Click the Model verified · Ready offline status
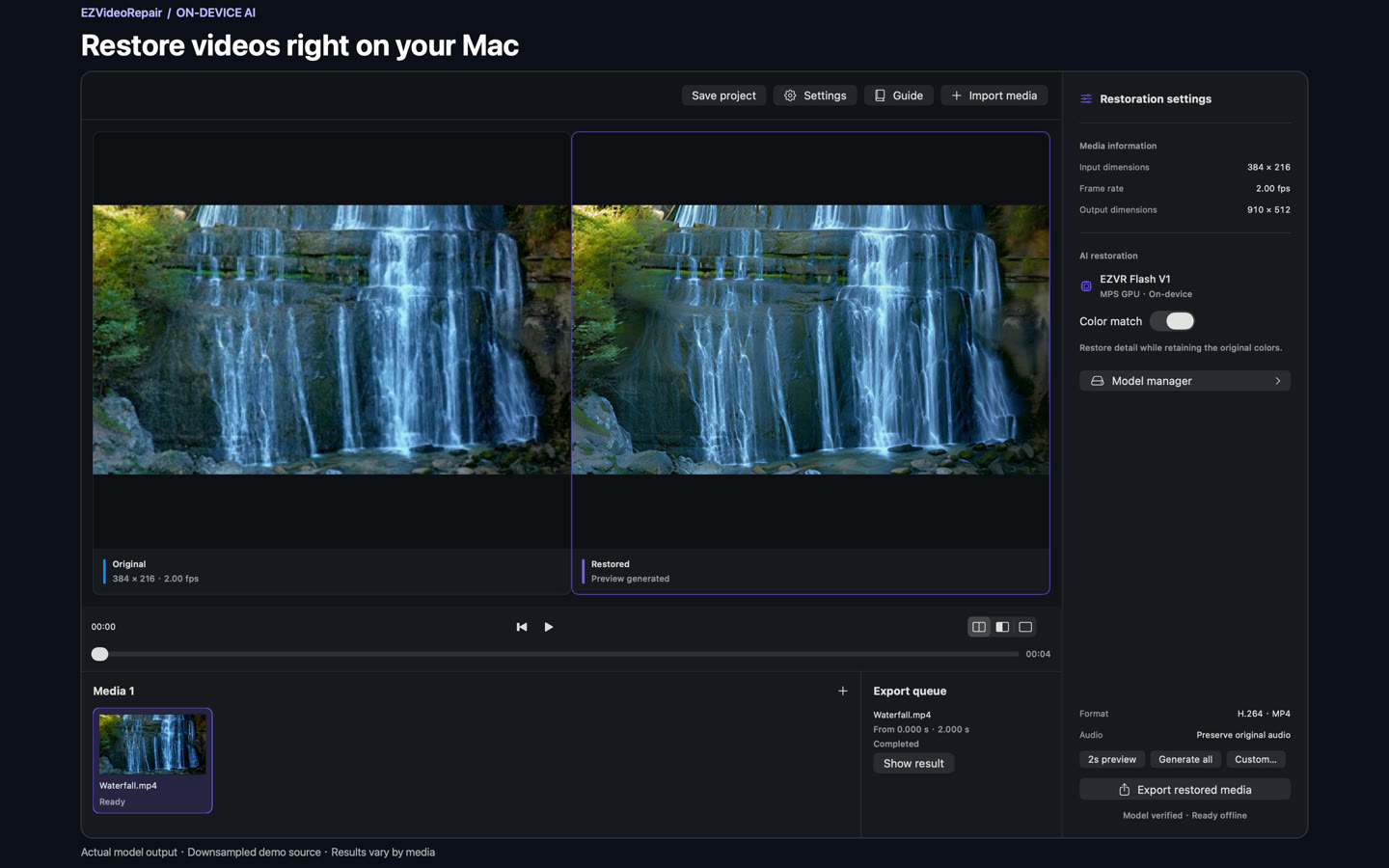1389x868 pixels. [1185, 815]
